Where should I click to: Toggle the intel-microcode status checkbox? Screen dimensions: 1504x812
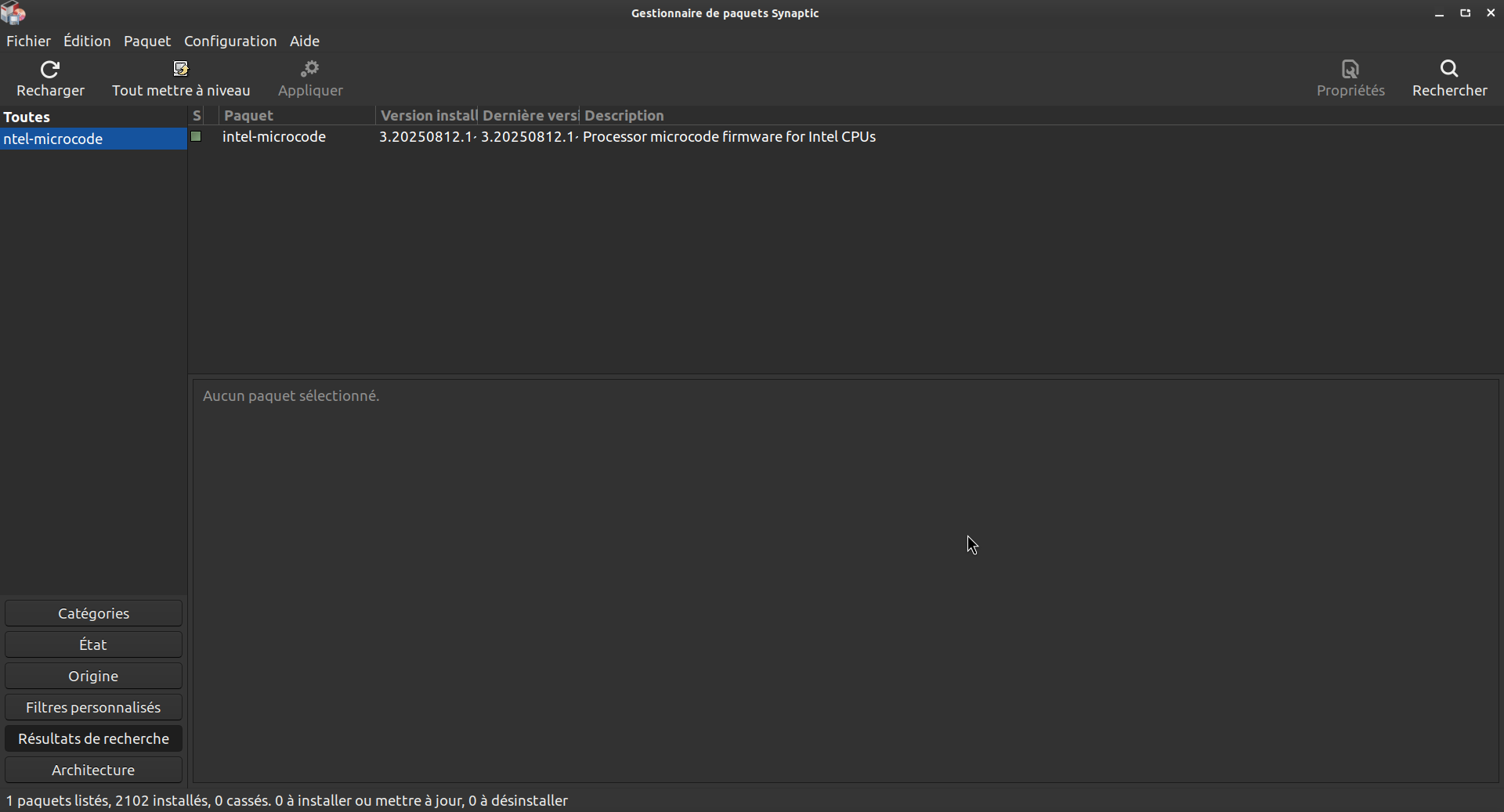point(197,137)
